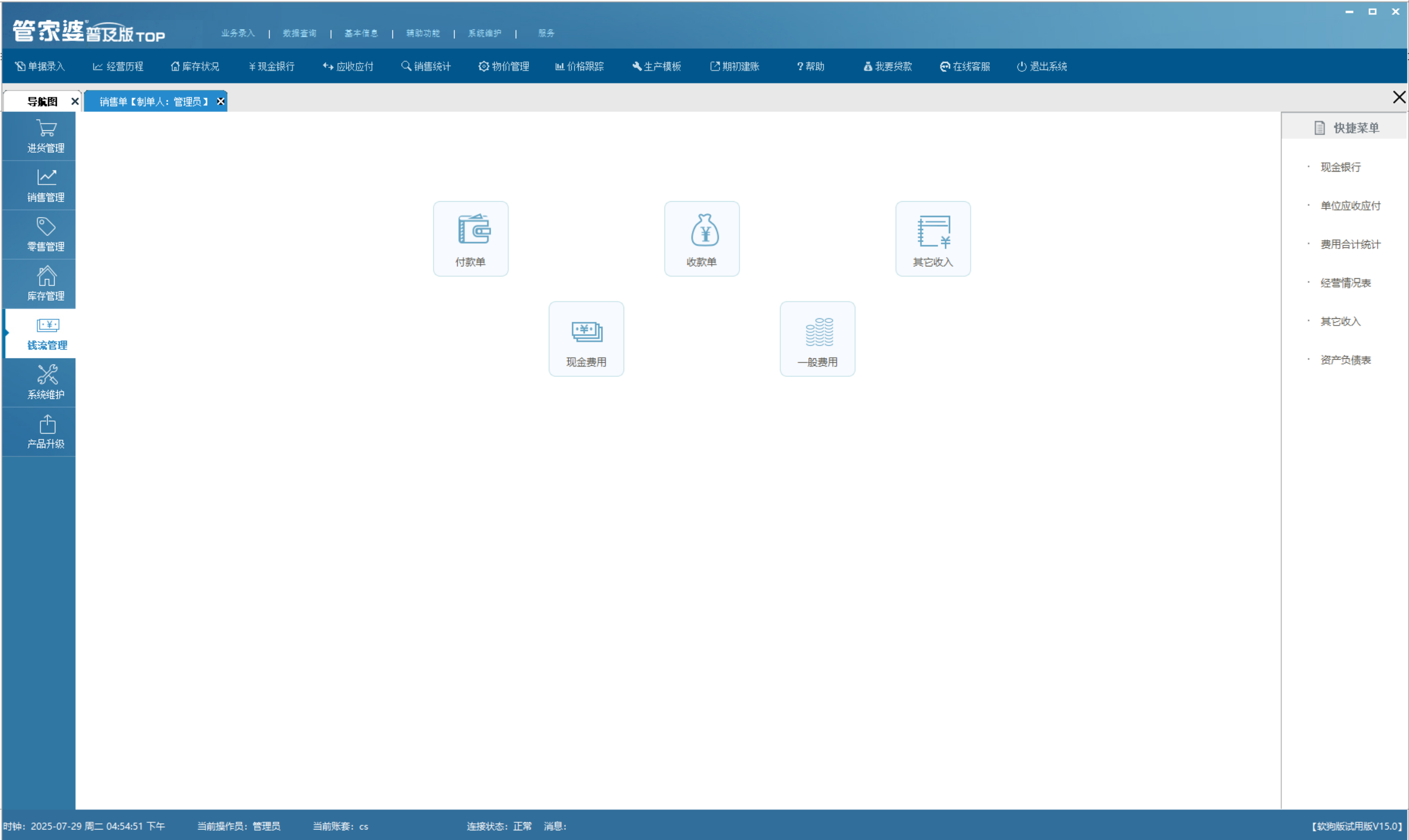Click the 退出系统 toolbar button

pyautogui.click(x=1042, y=66)
